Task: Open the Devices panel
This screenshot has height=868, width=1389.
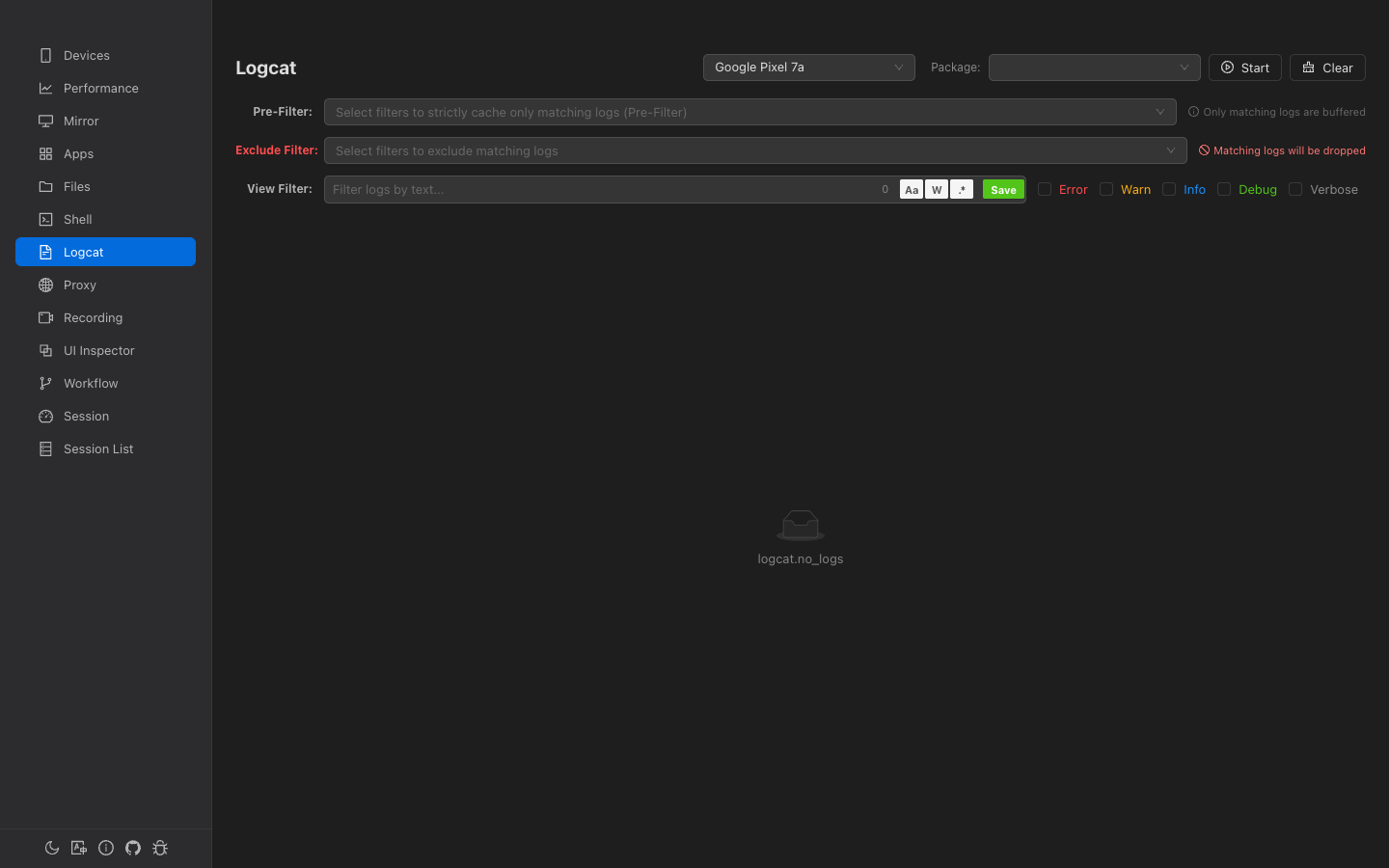Action: point(85,55)
